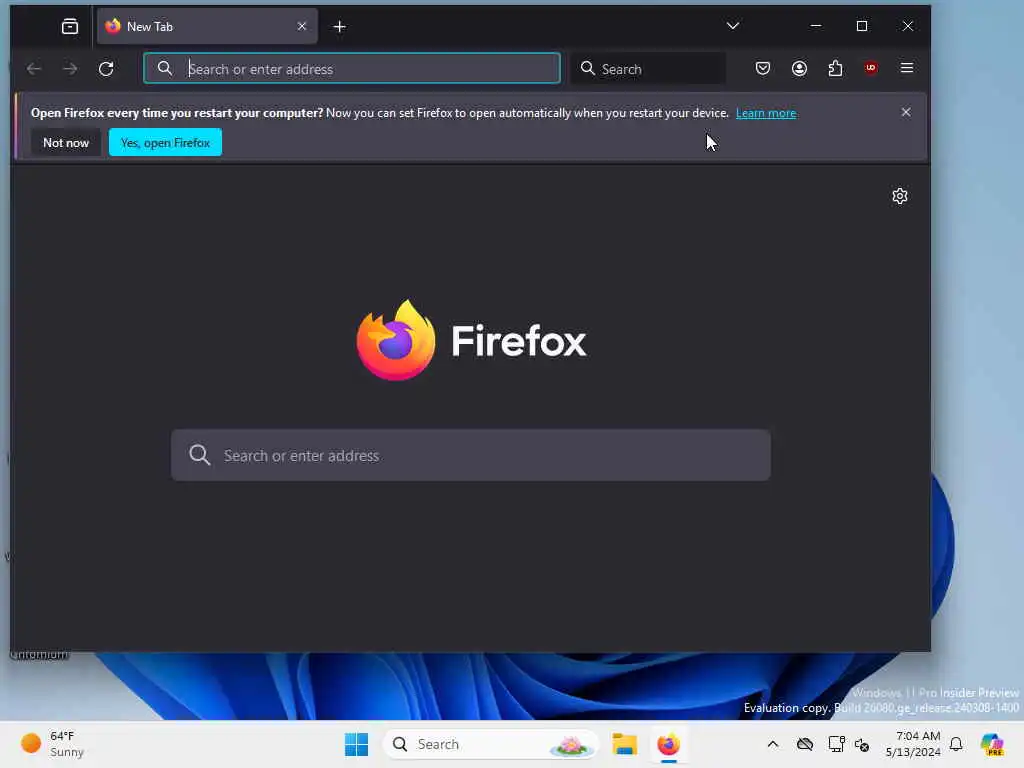The width and height of the screenshot is (1024, 768).
Task: Maximize the Firefox window
Action: pyautogui.click(x=862, y=26)
